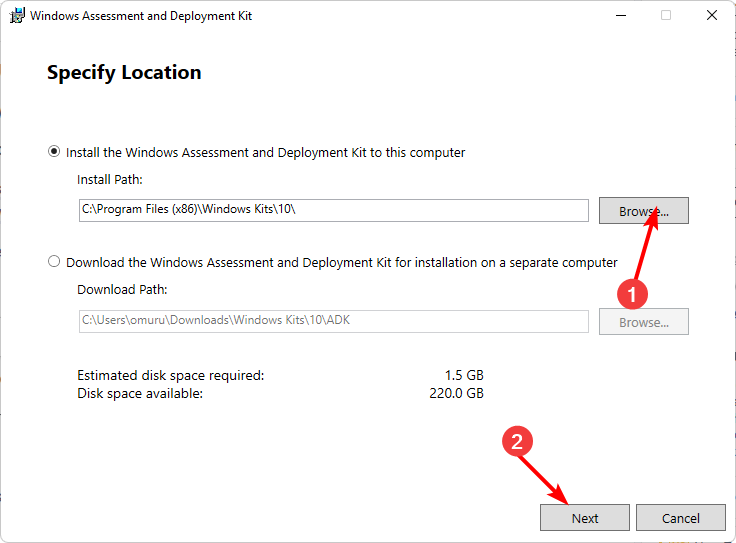This screenshot has width=736, height=543.
Task: Browse for an install path folder
Action: 643,211
